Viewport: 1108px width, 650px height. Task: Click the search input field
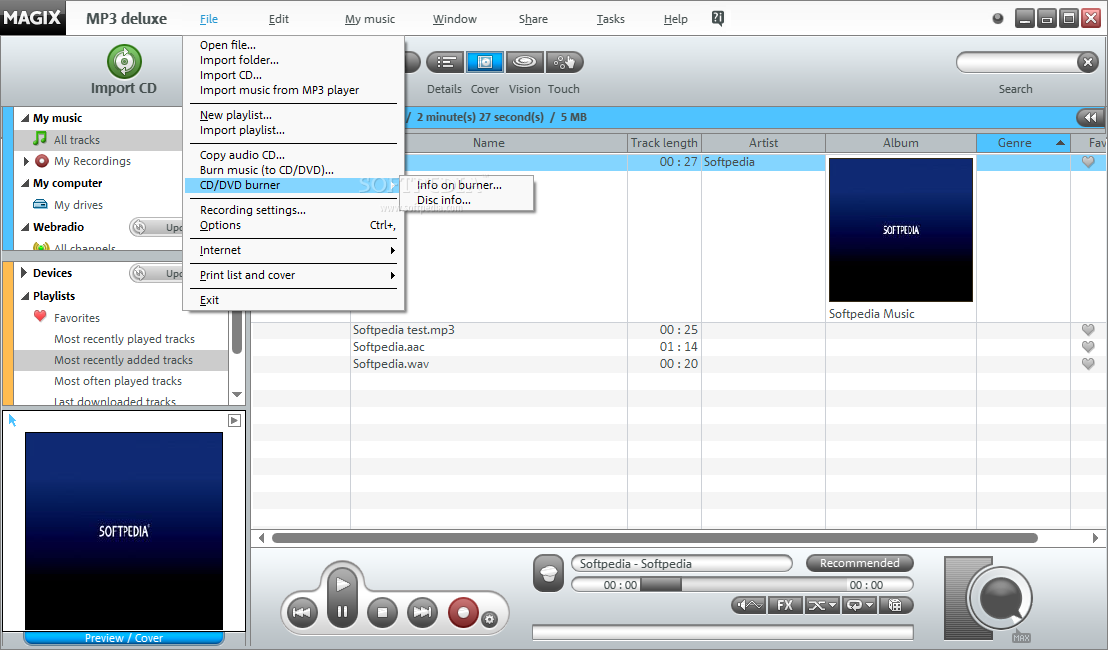click(x=1018, y=62)
